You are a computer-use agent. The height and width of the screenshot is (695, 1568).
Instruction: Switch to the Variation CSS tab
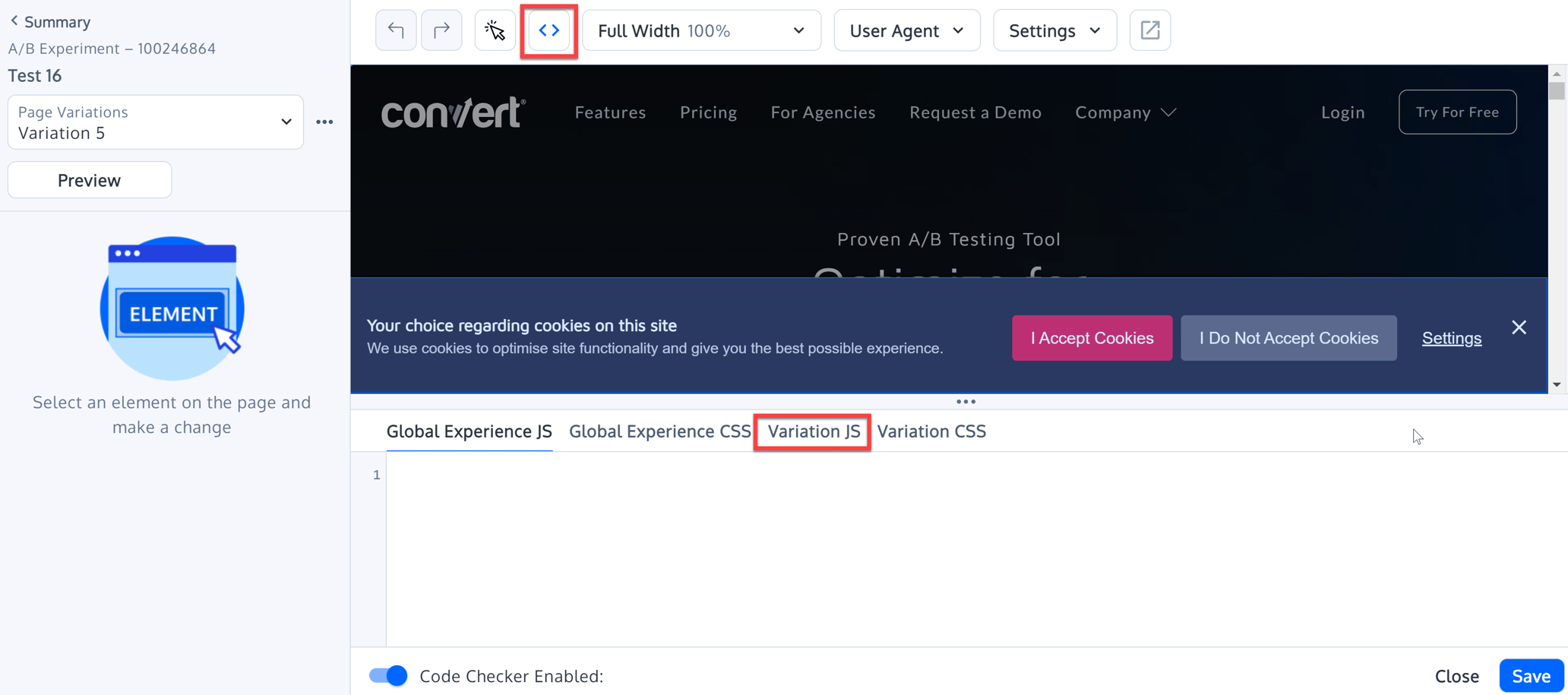click(931, 431)
